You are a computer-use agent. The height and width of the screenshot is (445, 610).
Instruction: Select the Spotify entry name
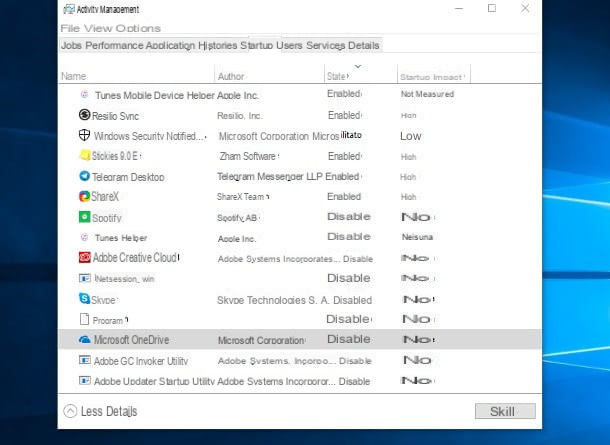point(107,218)
